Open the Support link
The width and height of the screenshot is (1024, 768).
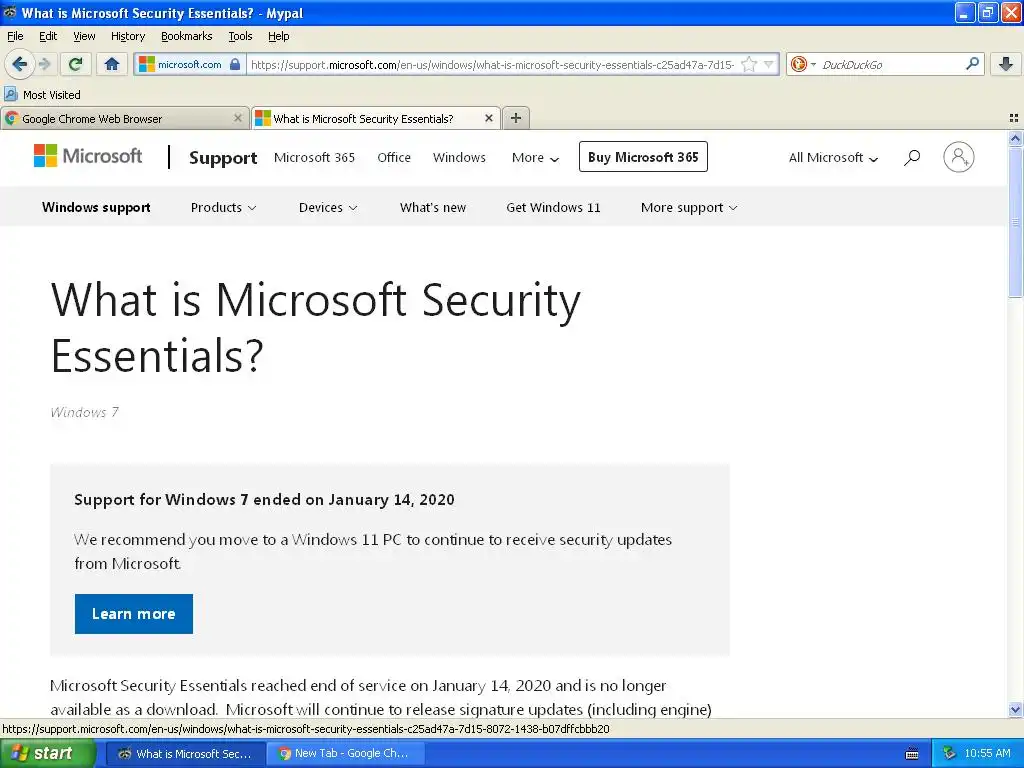click(223, 158)
